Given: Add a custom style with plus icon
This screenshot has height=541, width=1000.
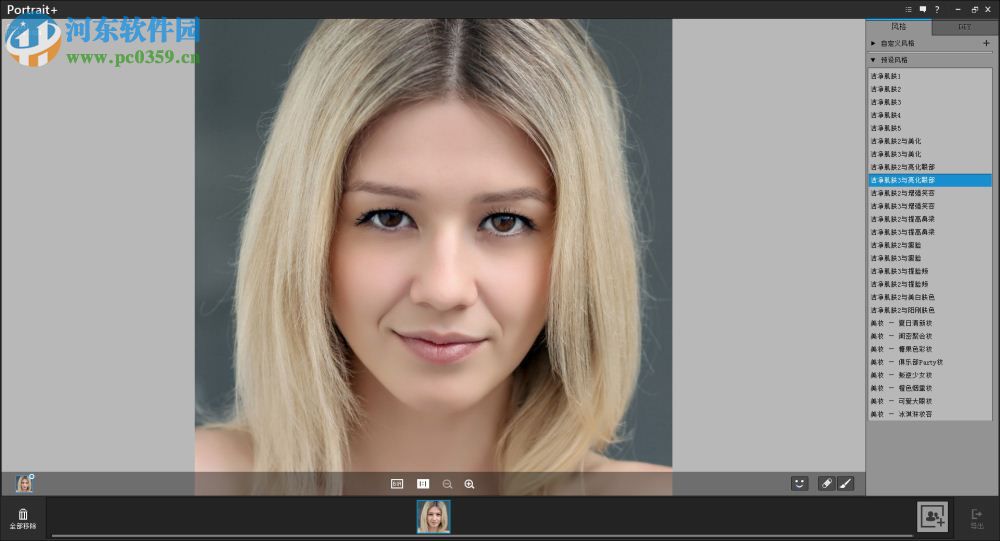Looking at the screenshot, I should coord(986,43).
